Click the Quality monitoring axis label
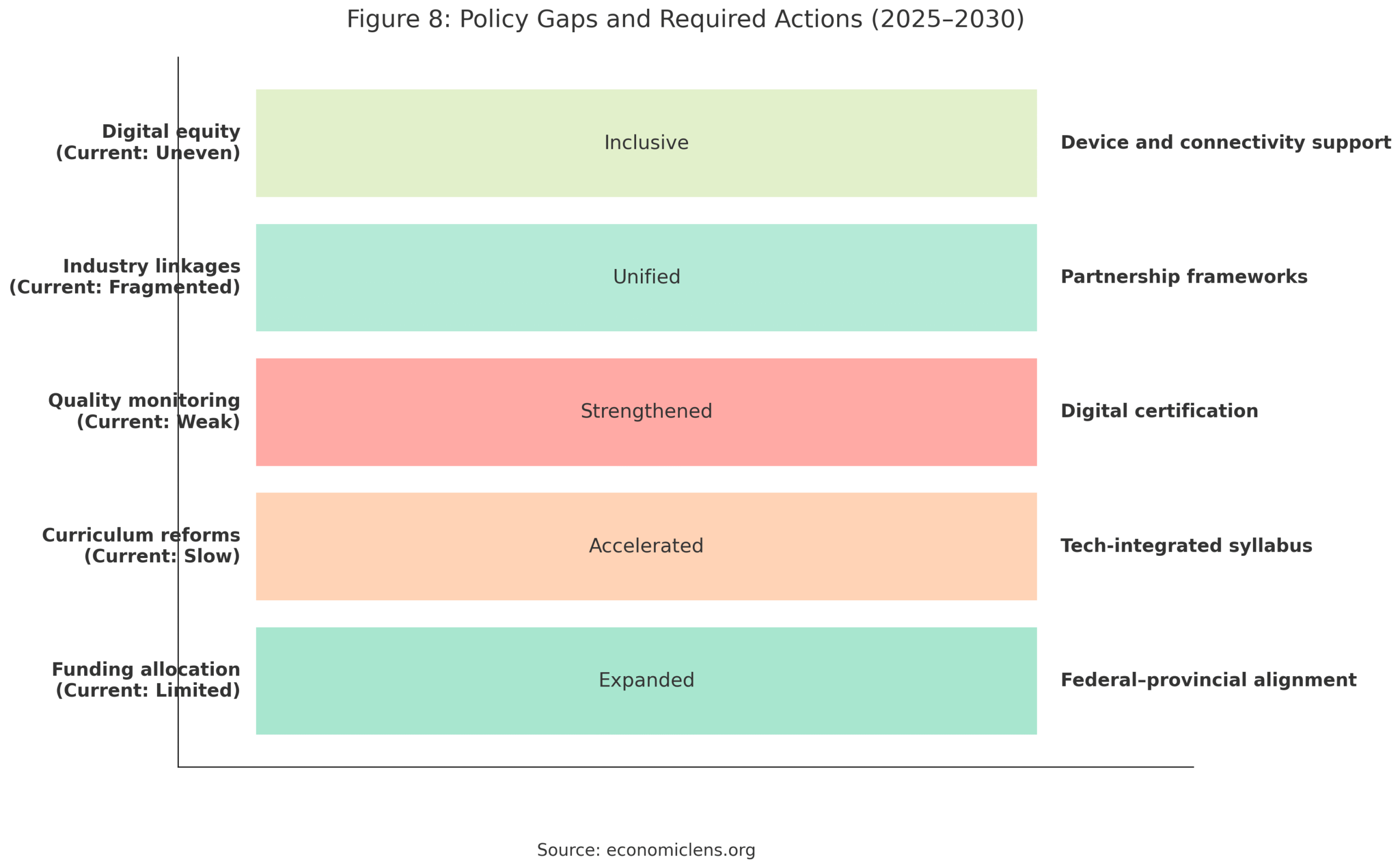 pyautogui.click(x=144, y=411)
